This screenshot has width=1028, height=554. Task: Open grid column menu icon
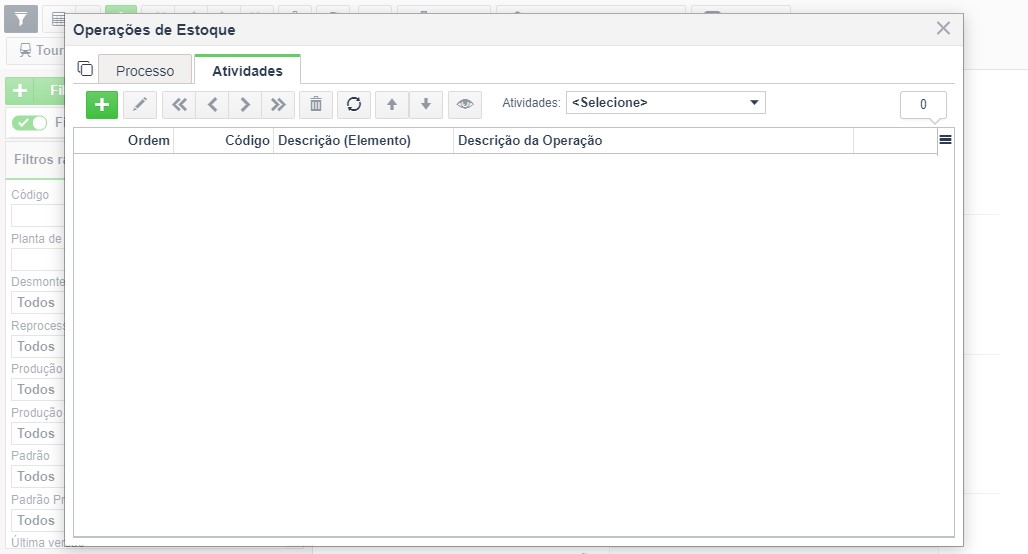click(945, 140)
